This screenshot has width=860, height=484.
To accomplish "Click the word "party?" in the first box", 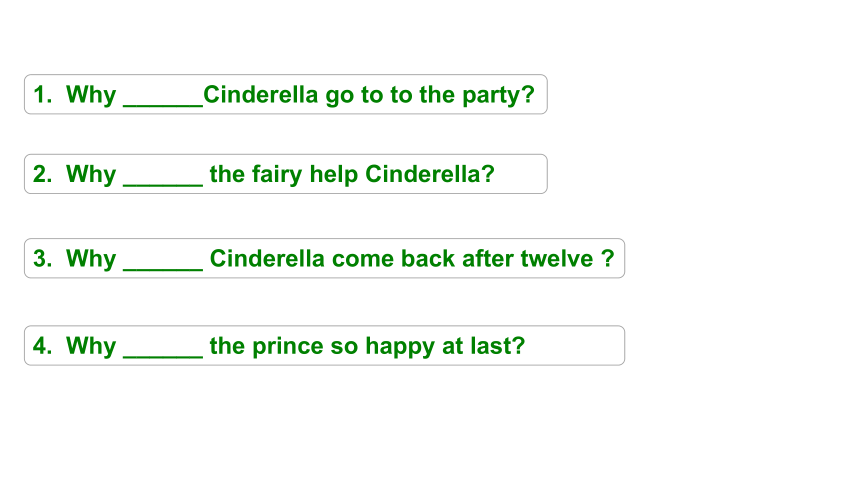I will click(498, 96).
